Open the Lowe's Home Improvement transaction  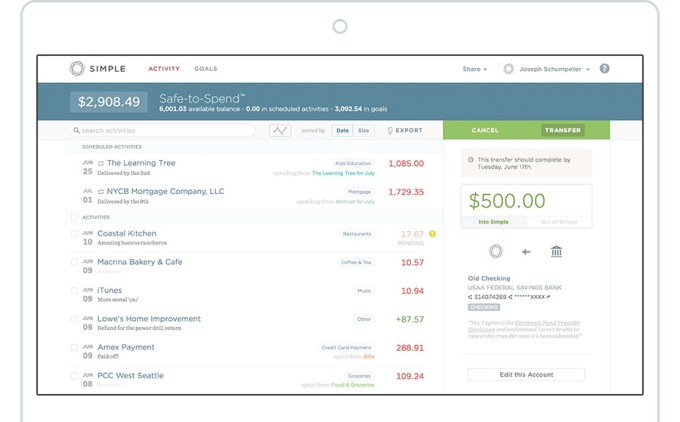click(149, 319)
